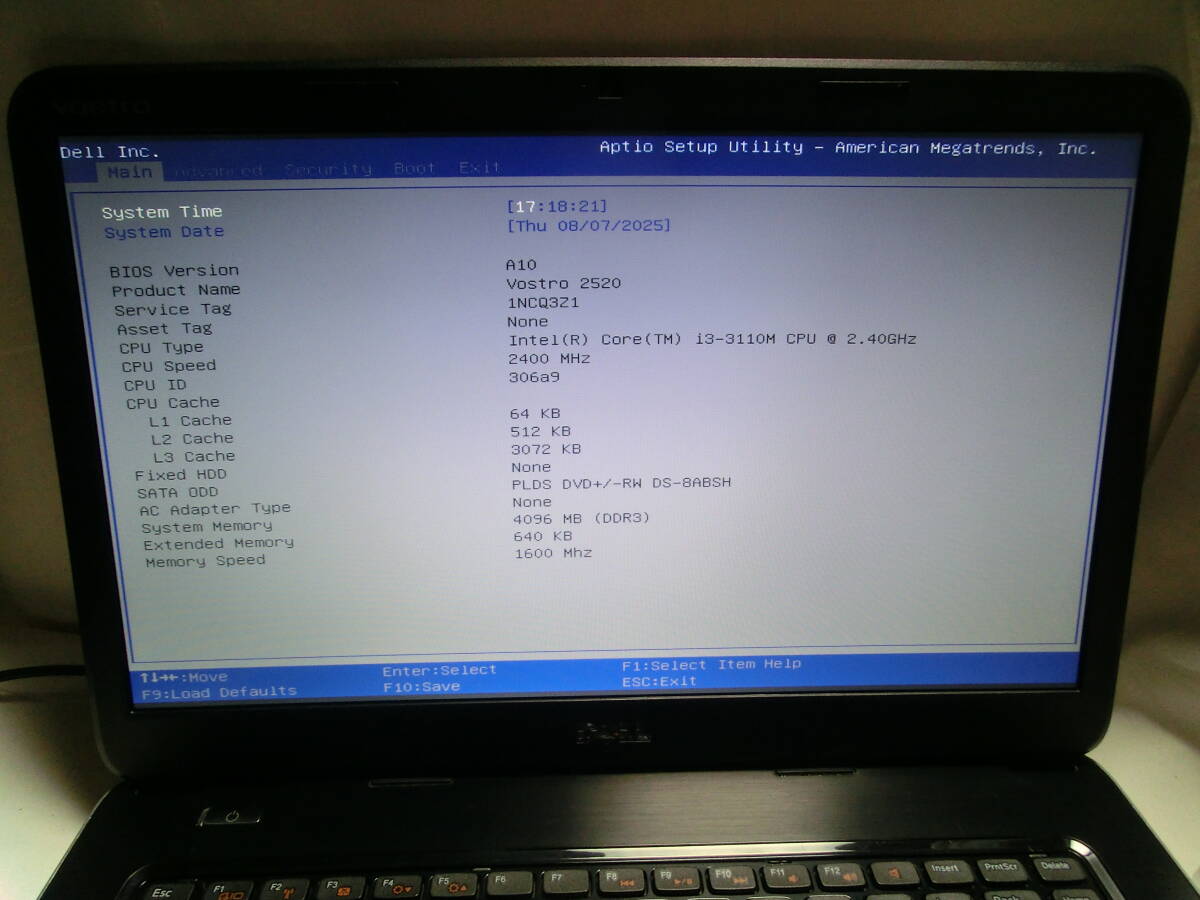The width and height of the screenshot is (1200, 900).
Task: Click the CPU Cache heading
Action: point(172,403)
